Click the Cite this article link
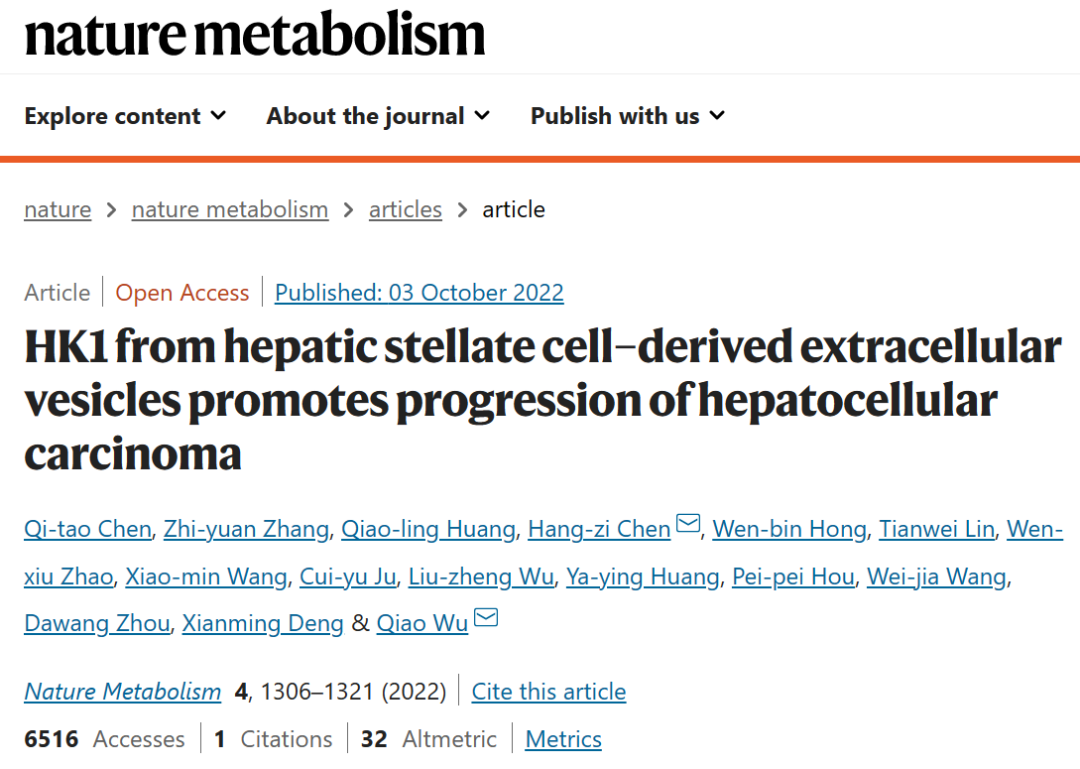The height and width of the screenshot is (769, 1080). [x=548, y=692]
